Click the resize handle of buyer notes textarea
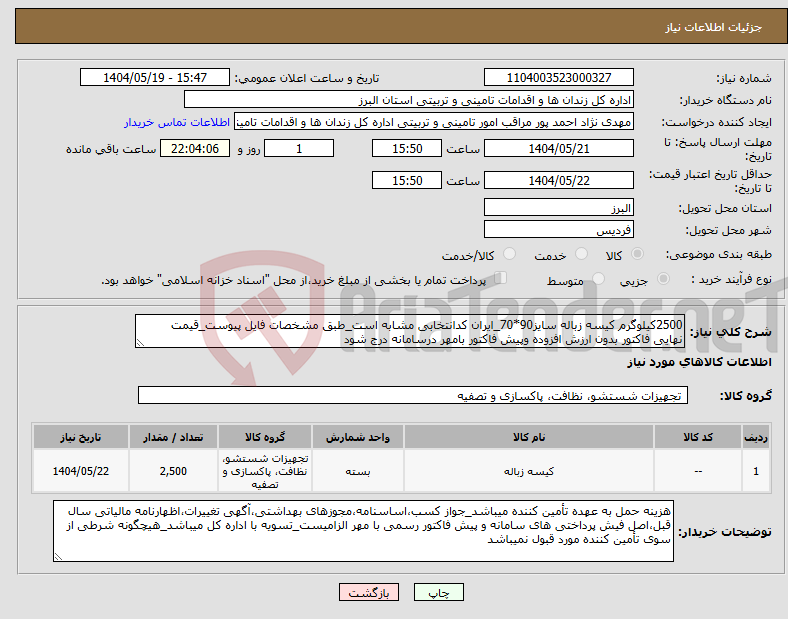Image resolution: width=788 pixels, height=619 pixels. coord(58,557)
